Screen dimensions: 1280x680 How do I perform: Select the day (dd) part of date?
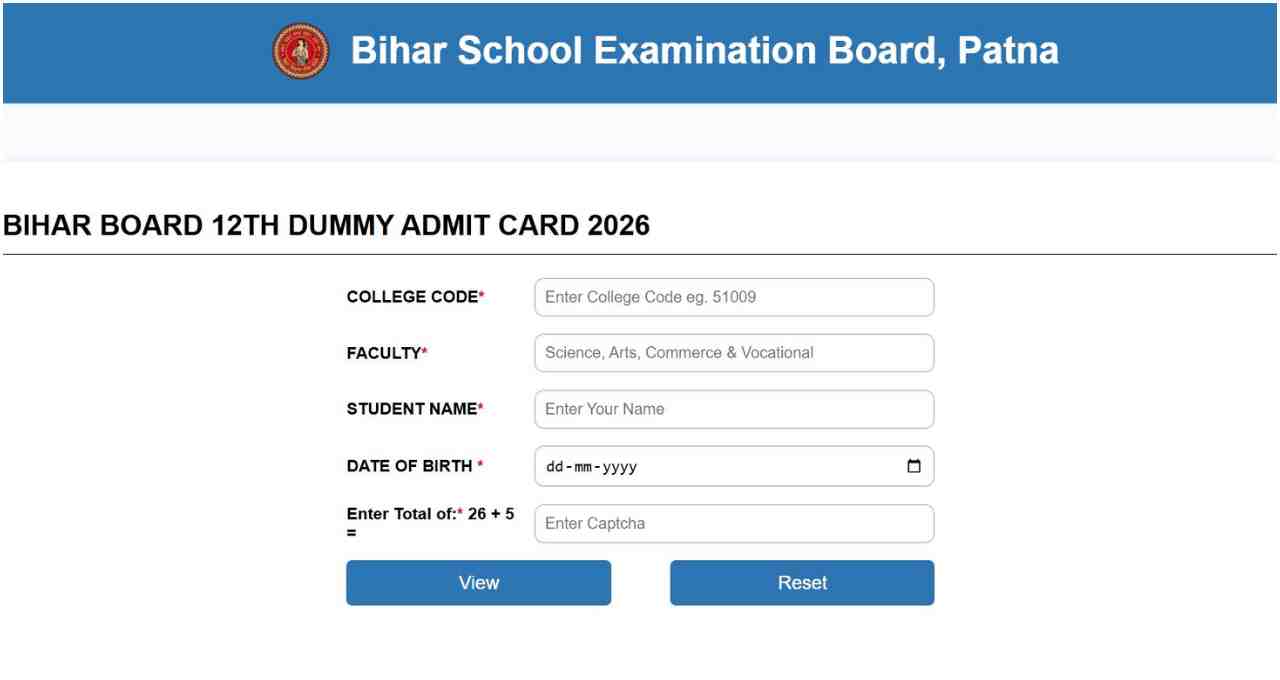point(554,467)
